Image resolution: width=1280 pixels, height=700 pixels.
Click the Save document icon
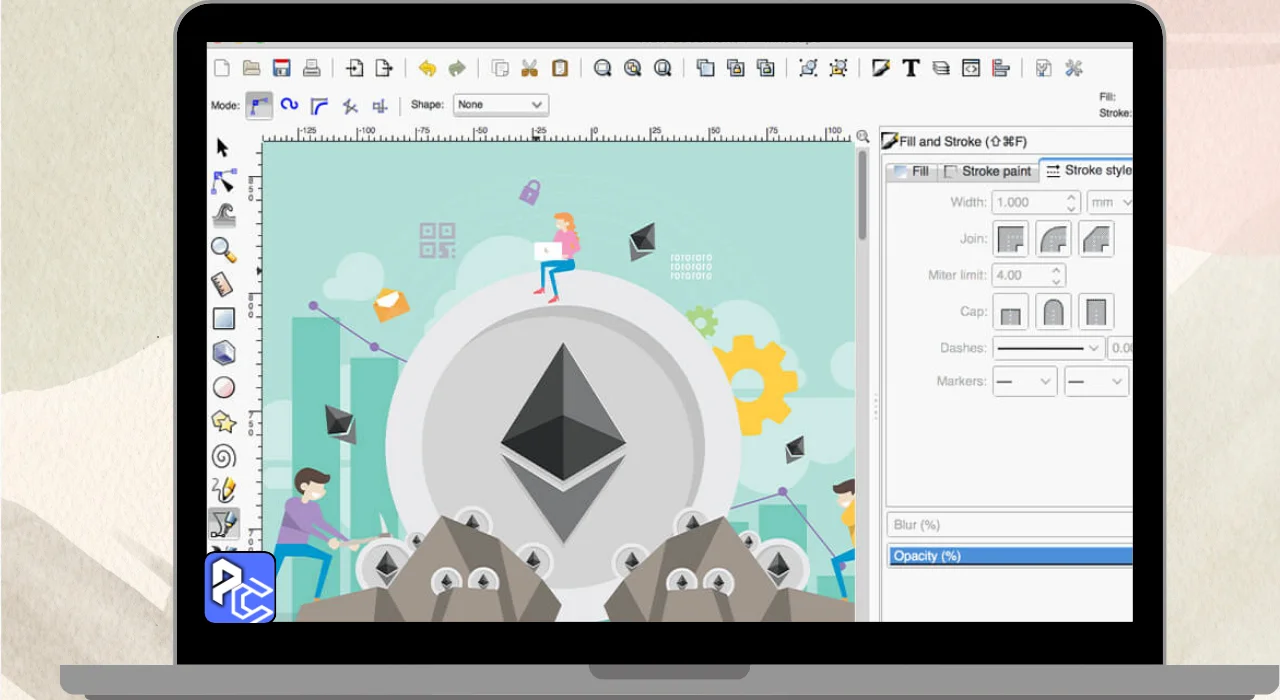[x=282, y=68]
